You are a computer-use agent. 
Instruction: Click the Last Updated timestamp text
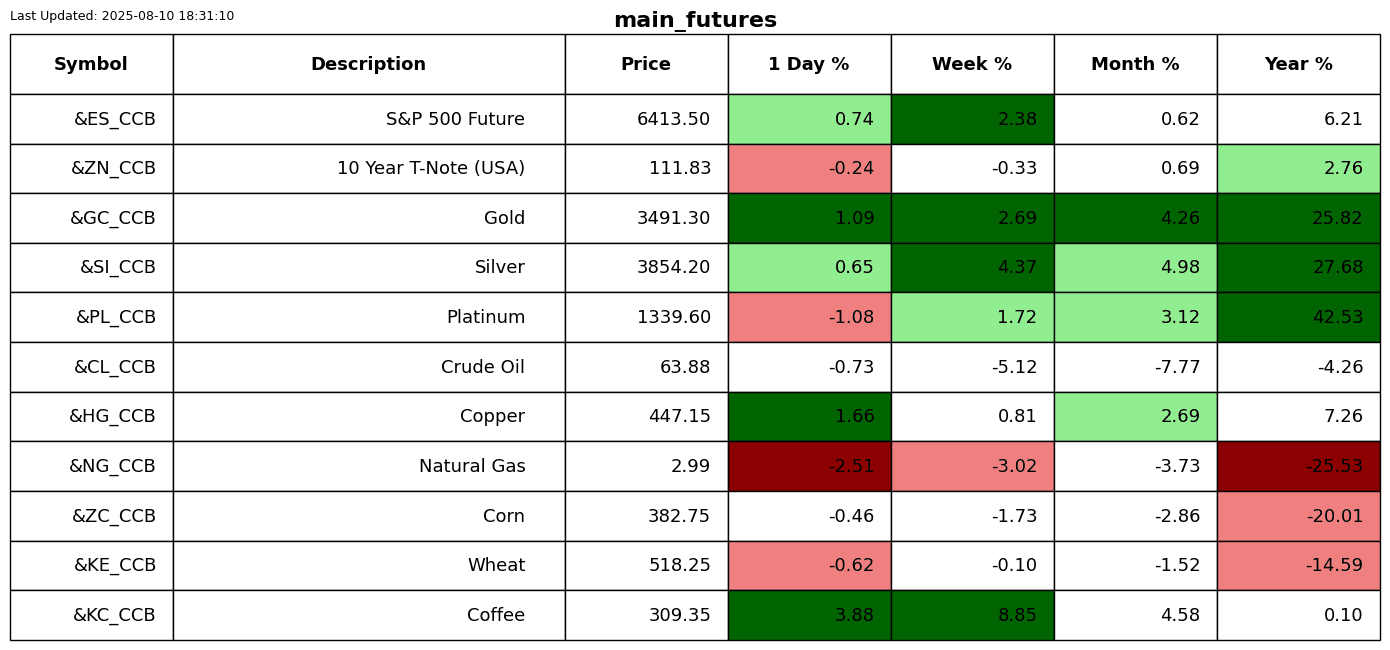122,16
